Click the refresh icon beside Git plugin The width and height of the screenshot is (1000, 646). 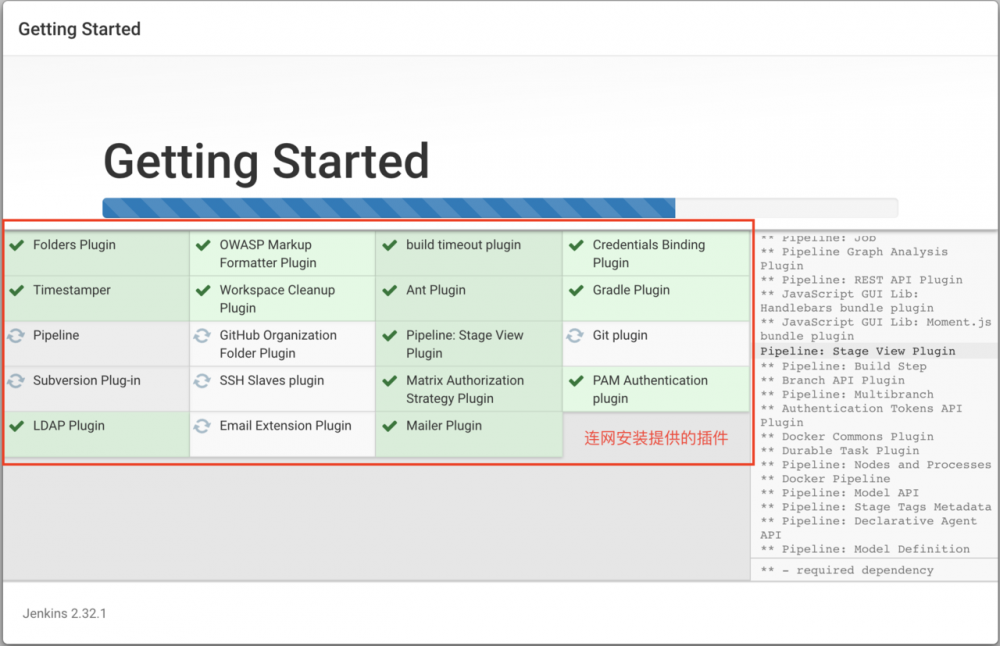[x=578, y=335]
